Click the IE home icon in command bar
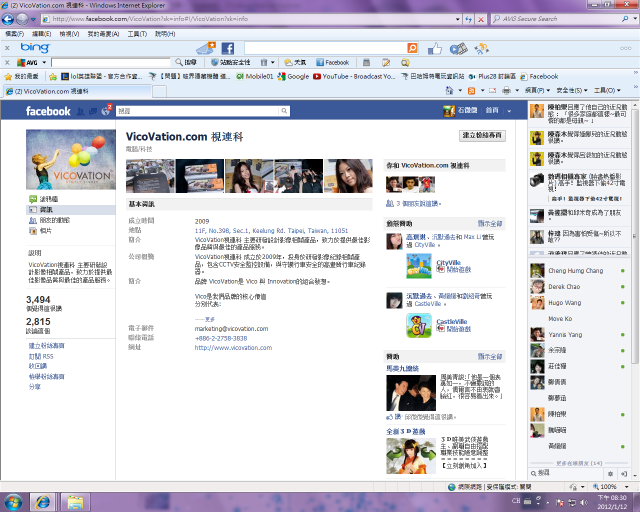640x512 pixels. click(449, 90)
